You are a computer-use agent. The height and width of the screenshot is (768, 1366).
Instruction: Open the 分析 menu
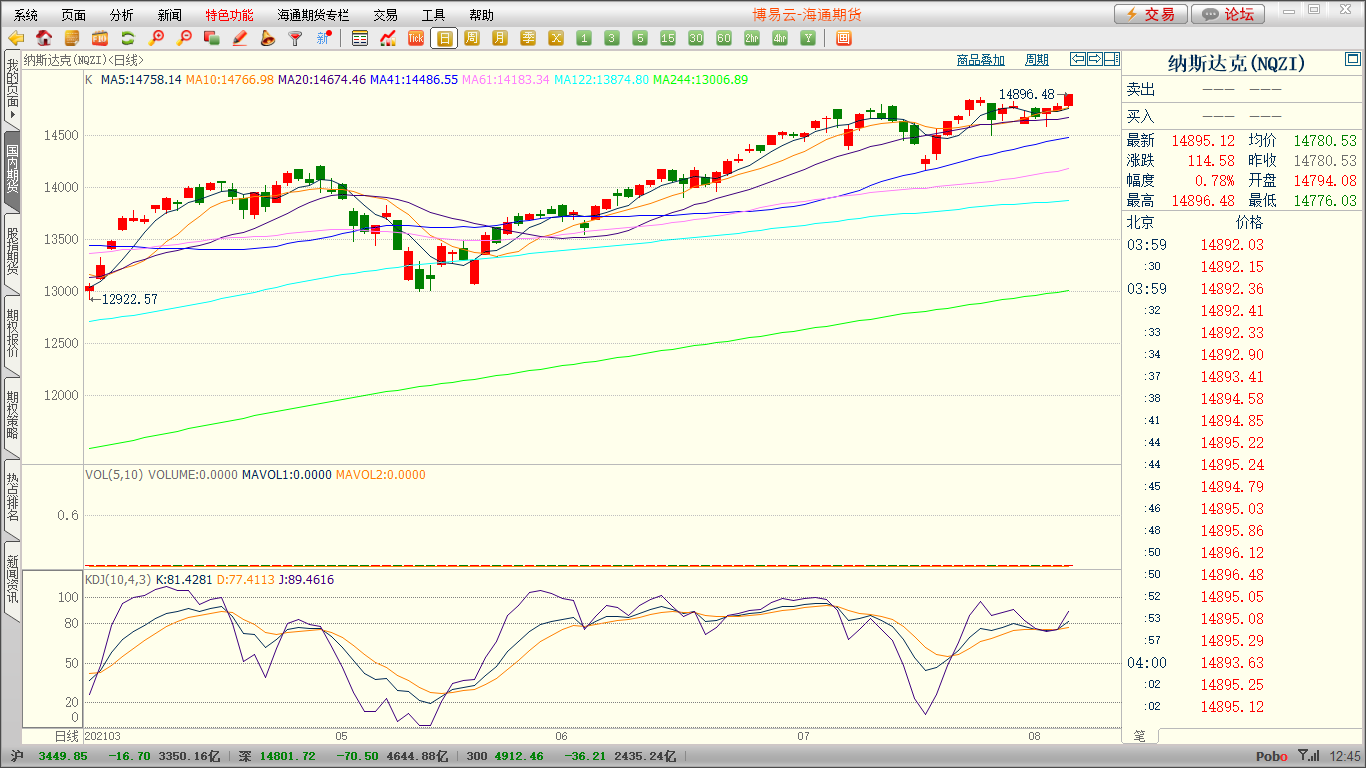point(121,15)
